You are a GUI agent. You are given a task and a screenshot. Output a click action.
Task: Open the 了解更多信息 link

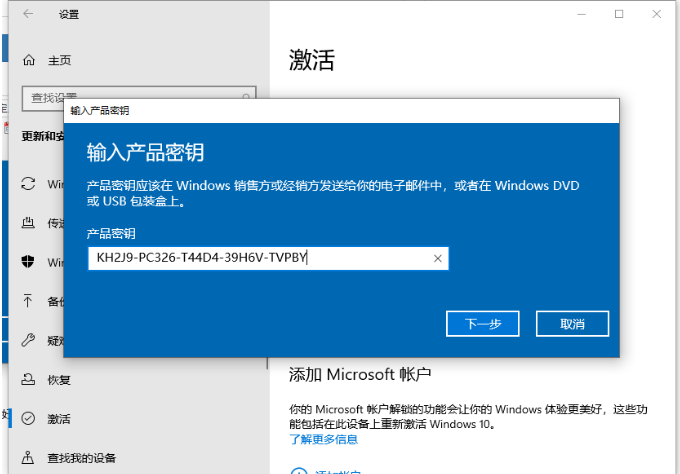(323, 439)
